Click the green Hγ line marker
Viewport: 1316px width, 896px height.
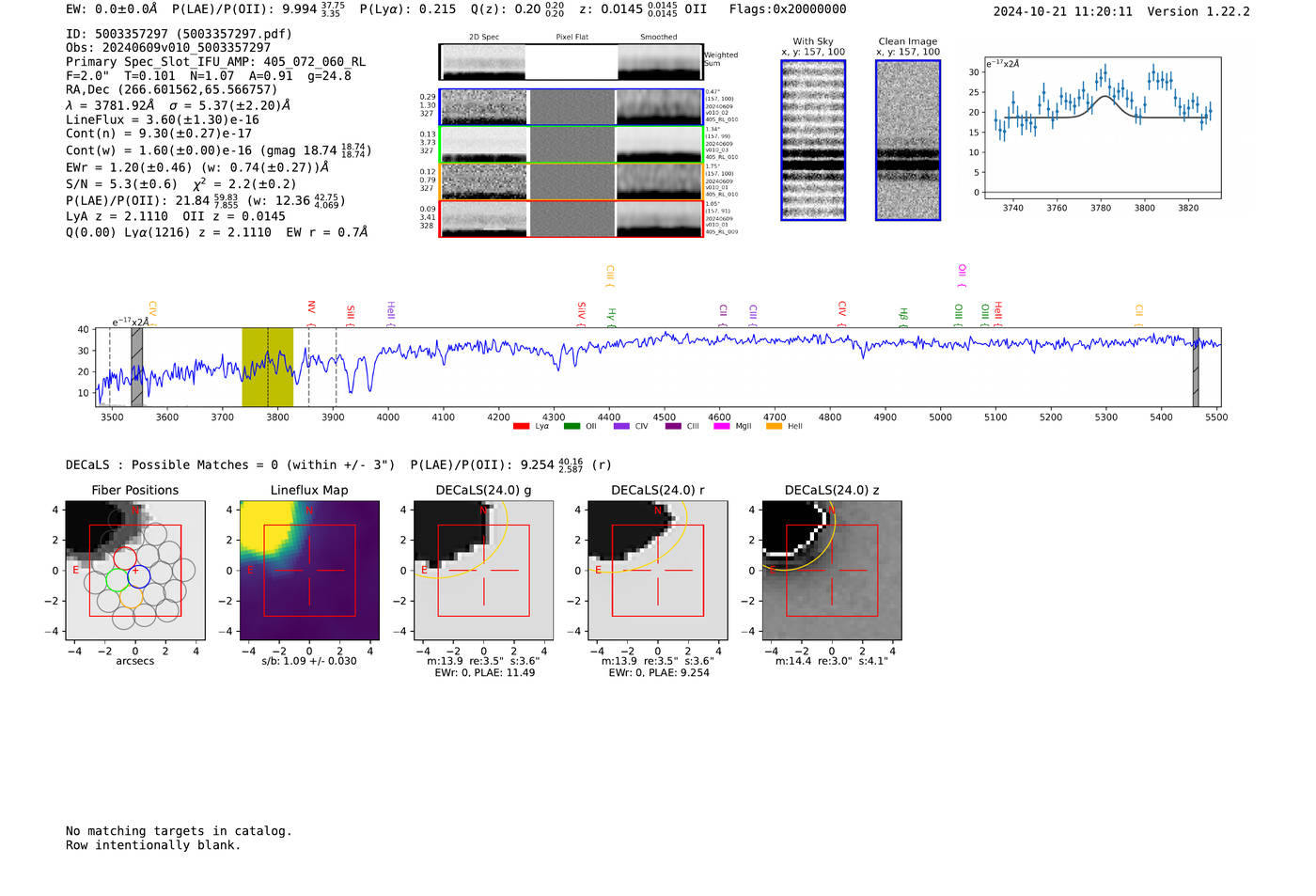611,318
